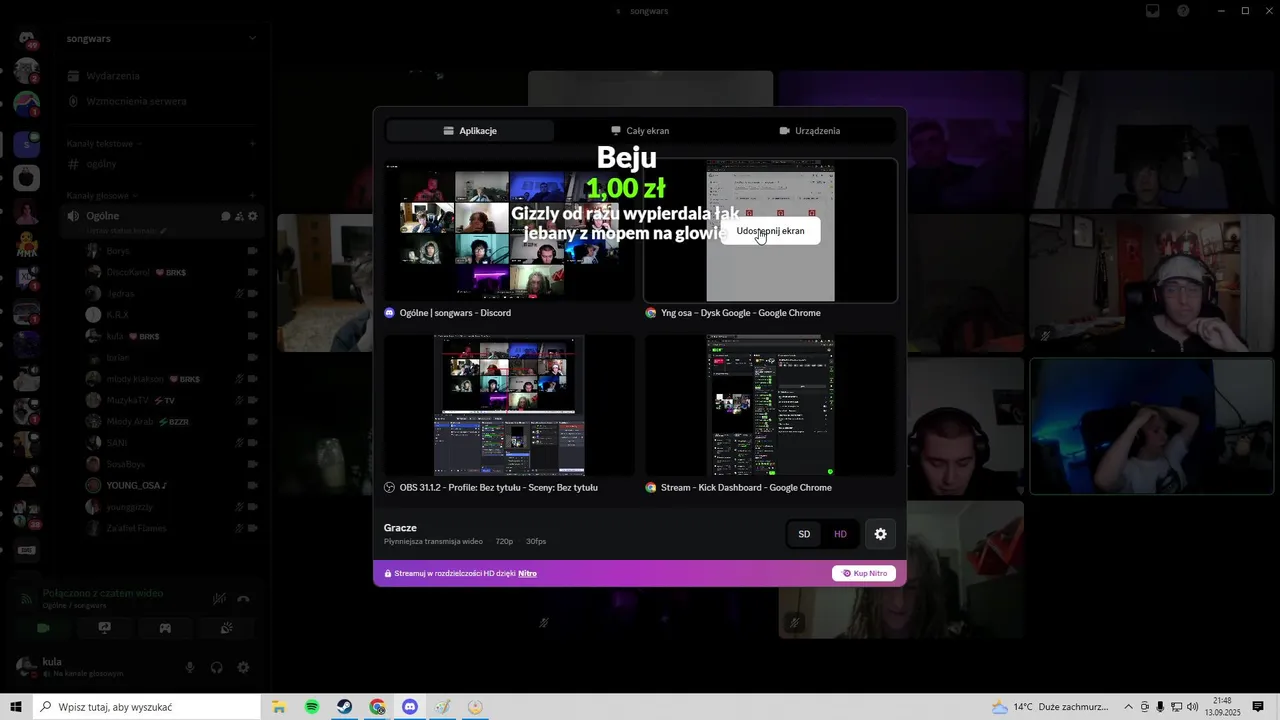Switch to the Cały ekran tab
This screenshot has width=1280, height=720.
click(x=640, y=131)
